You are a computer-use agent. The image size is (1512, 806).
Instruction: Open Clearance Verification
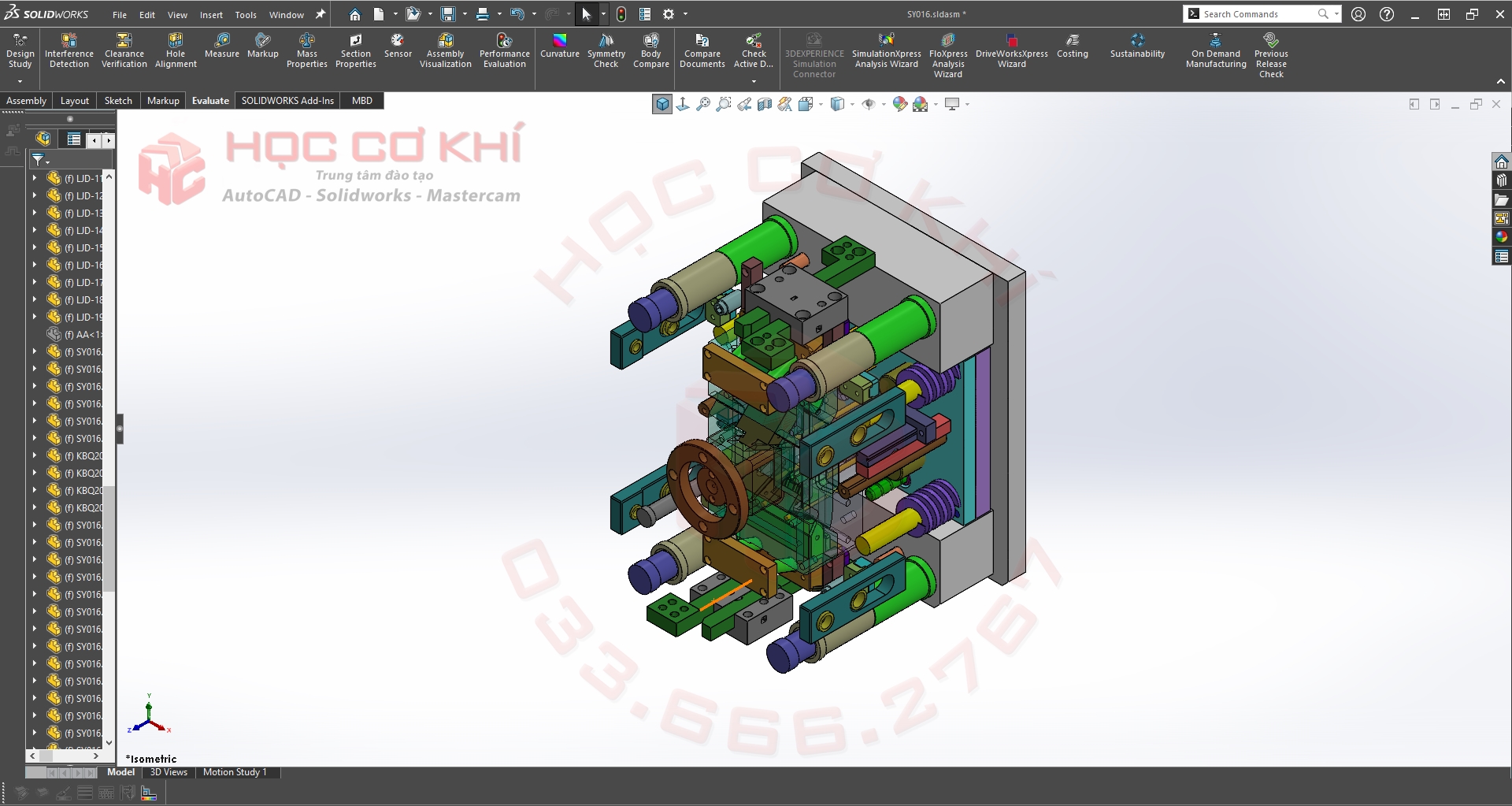click(x=124, y=51)
